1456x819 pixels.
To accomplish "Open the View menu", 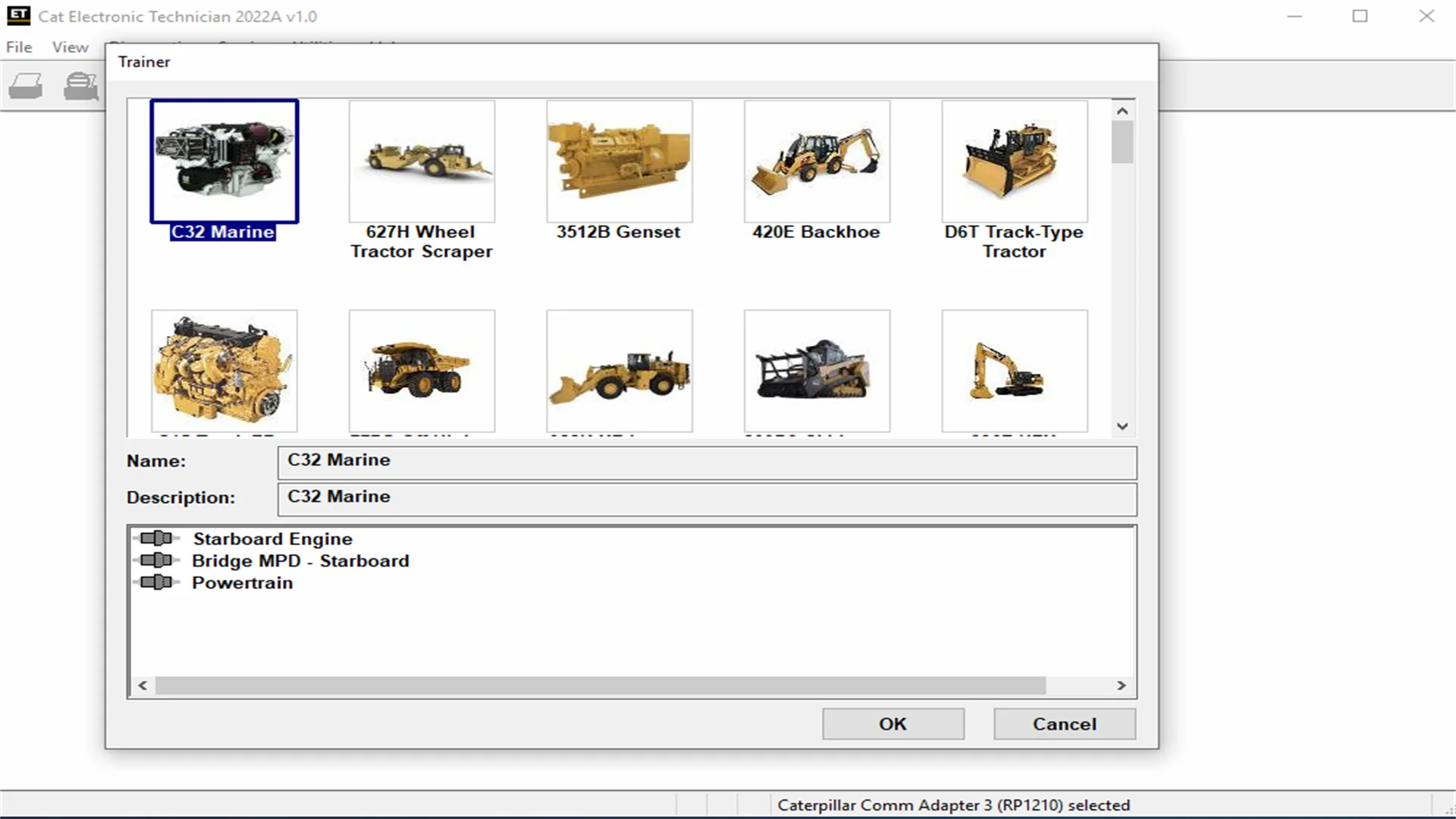I will [x=71, y=47].
